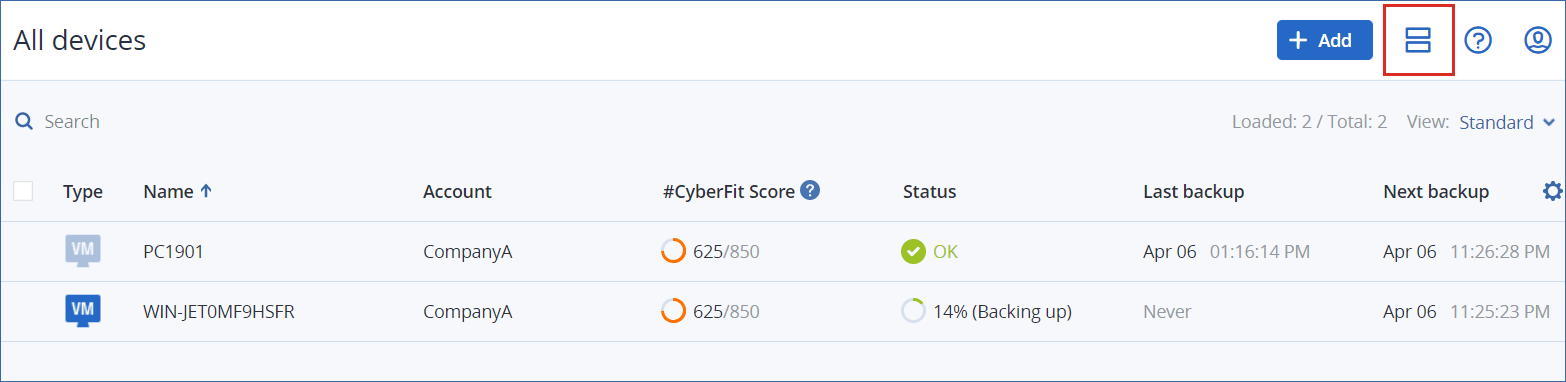Click the CyberFit Score info icon
Viewport: 1566px width, 382px height.
tap(810, 190)
